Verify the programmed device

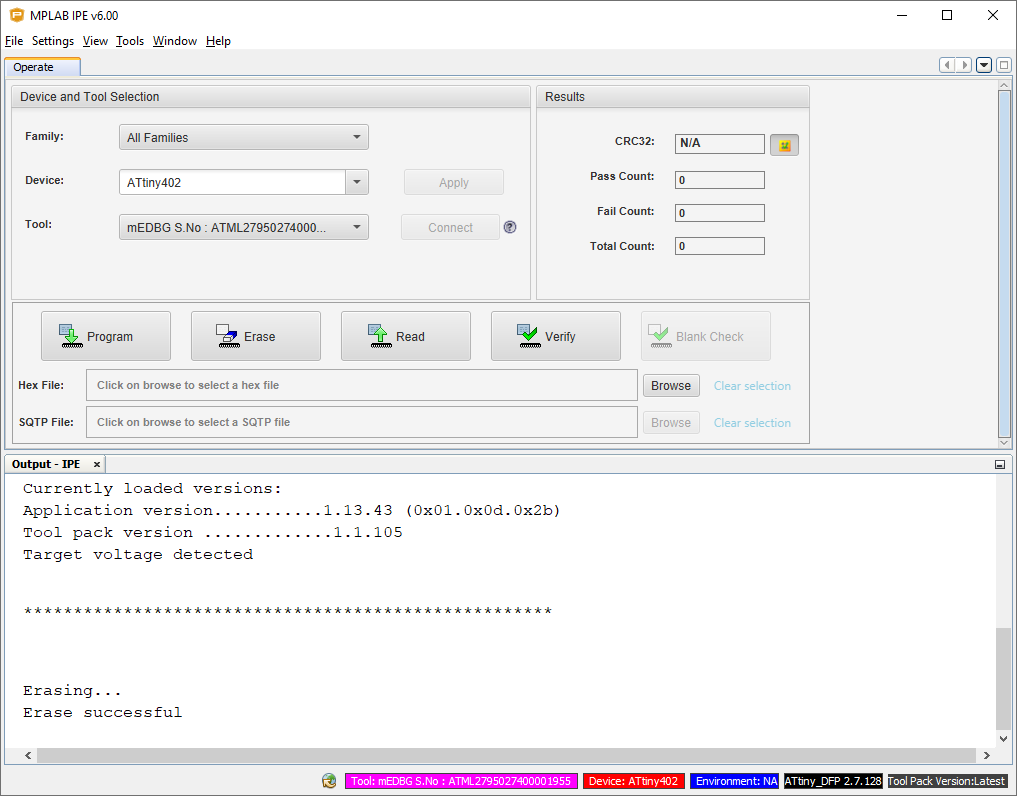(555, 336)
